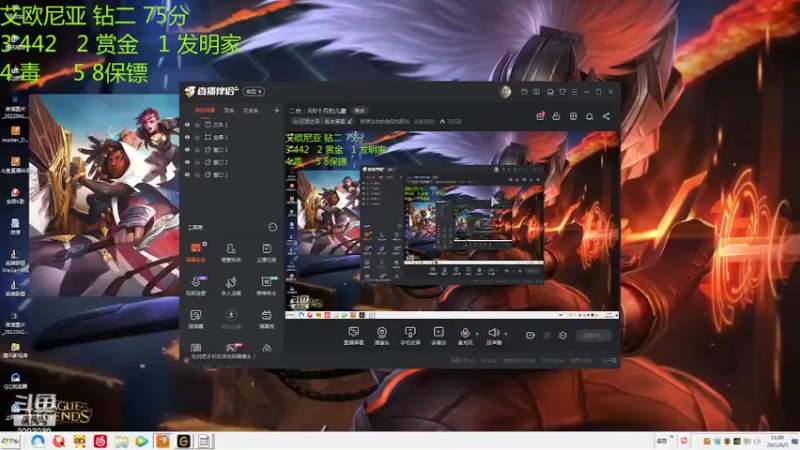Open the download-arrow toolbox tool
The width and height of the screenshot is (800, 450).
click(x=231, y=319)
